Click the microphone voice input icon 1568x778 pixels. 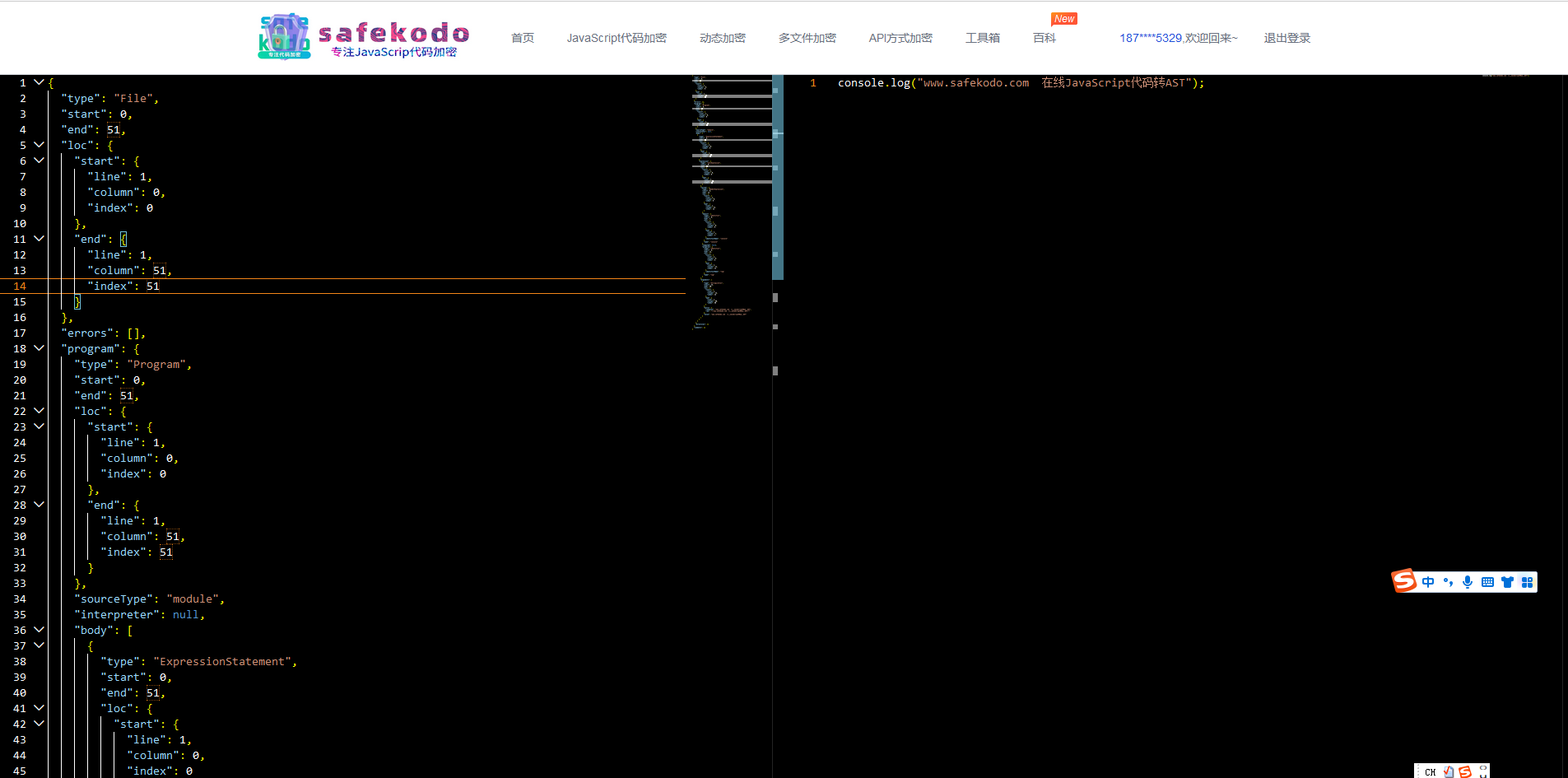(1468, 582)
